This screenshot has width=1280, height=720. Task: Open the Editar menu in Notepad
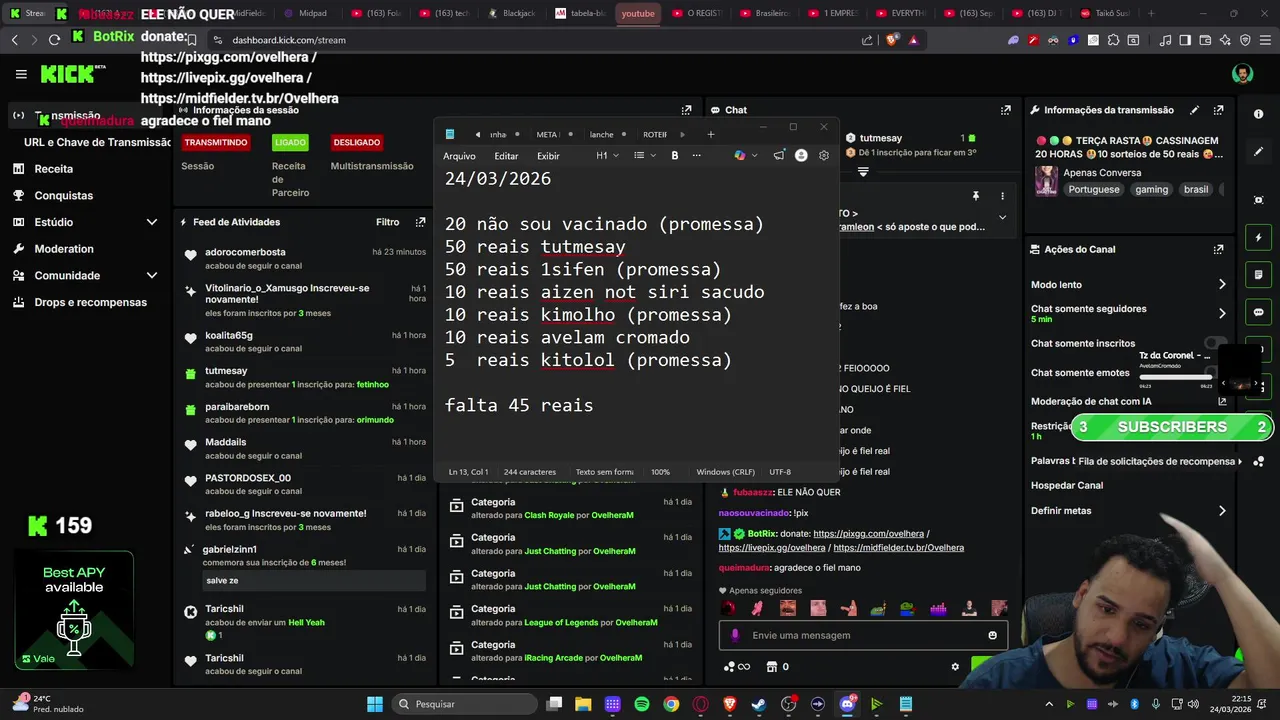(x=506, y=156)
